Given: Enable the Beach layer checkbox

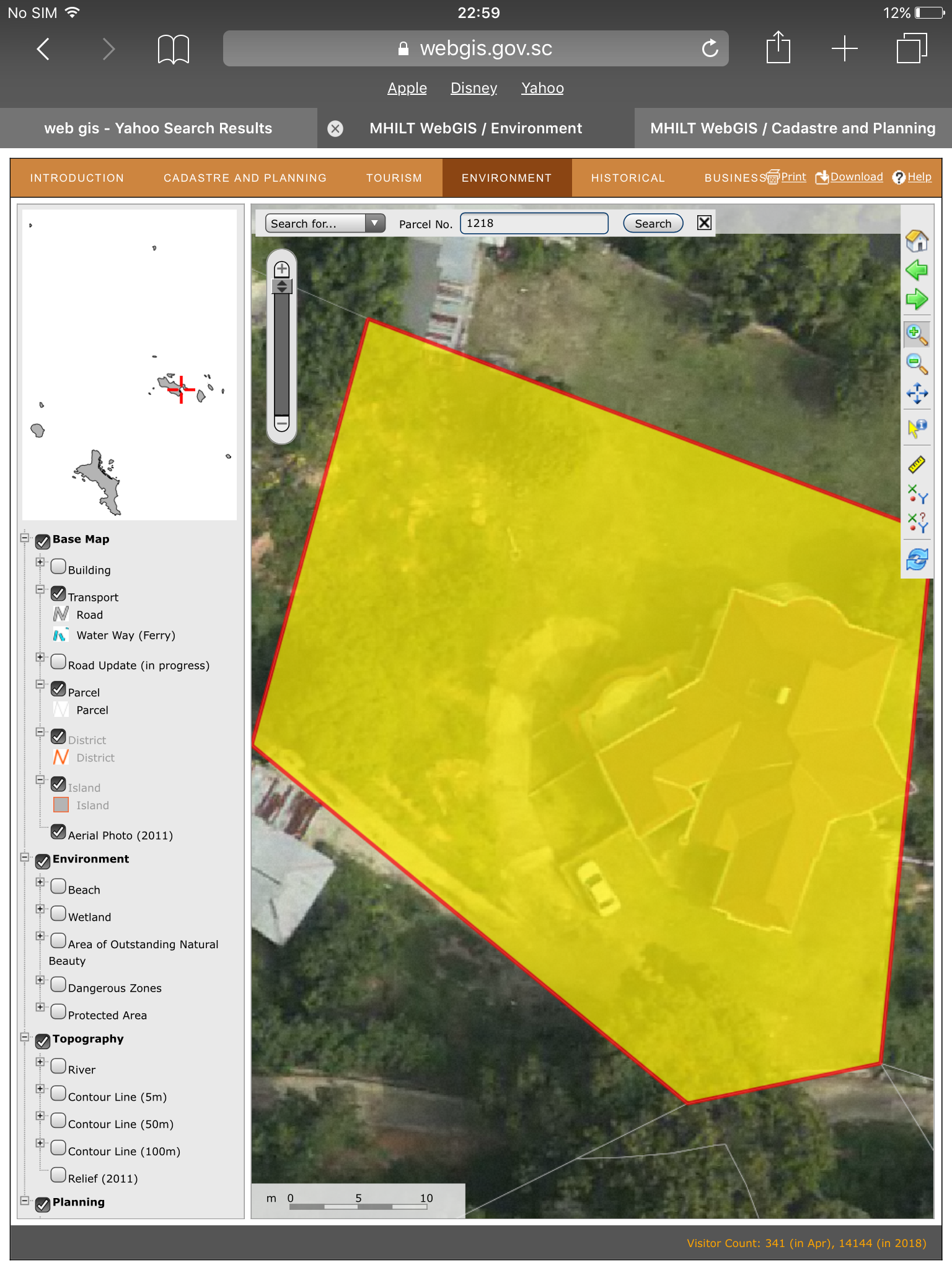Looking at the screenshot, I should (58, 886).
